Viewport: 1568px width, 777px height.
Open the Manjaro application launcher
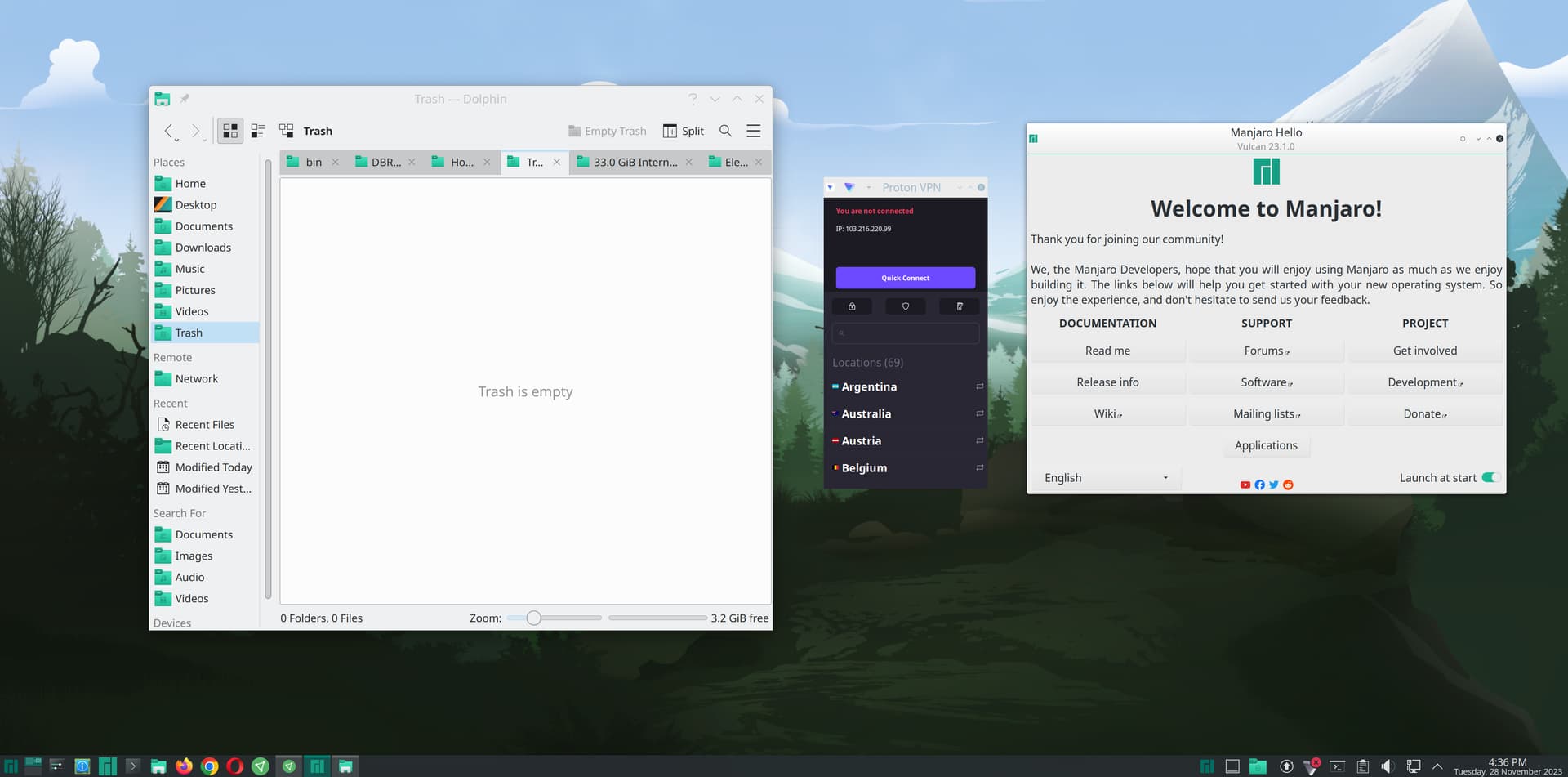11,766
